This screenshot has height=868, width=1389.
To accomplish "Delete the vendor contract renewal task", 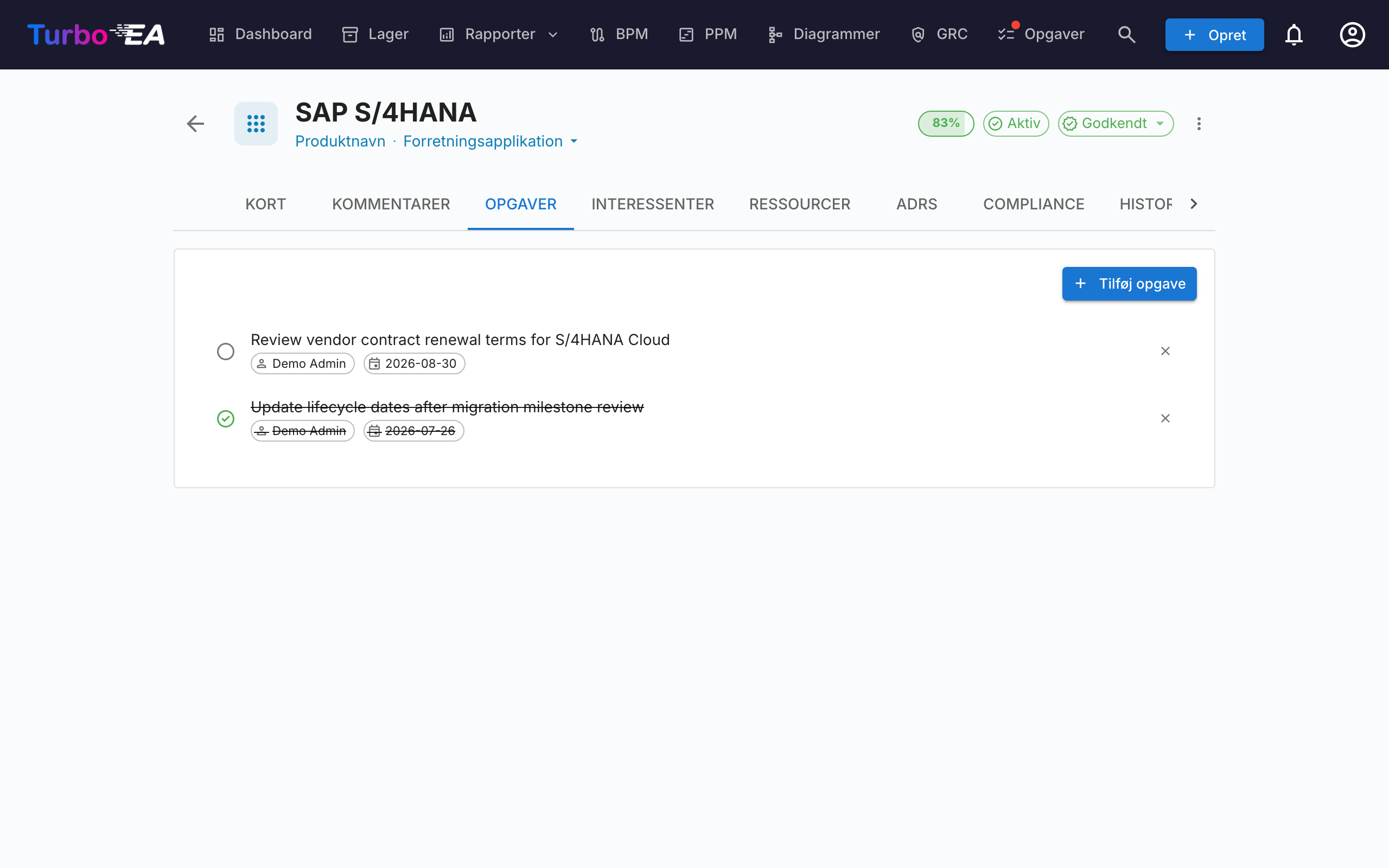I will [x=1165, y=352].
